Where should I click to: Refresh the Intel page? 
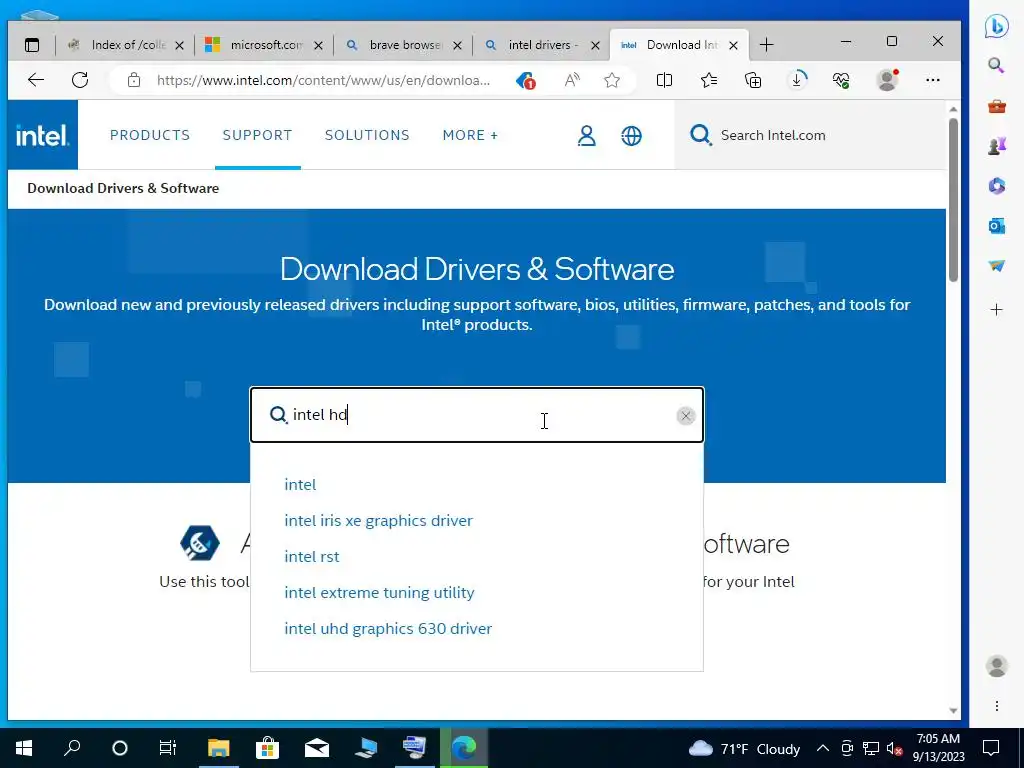(80, 80)
